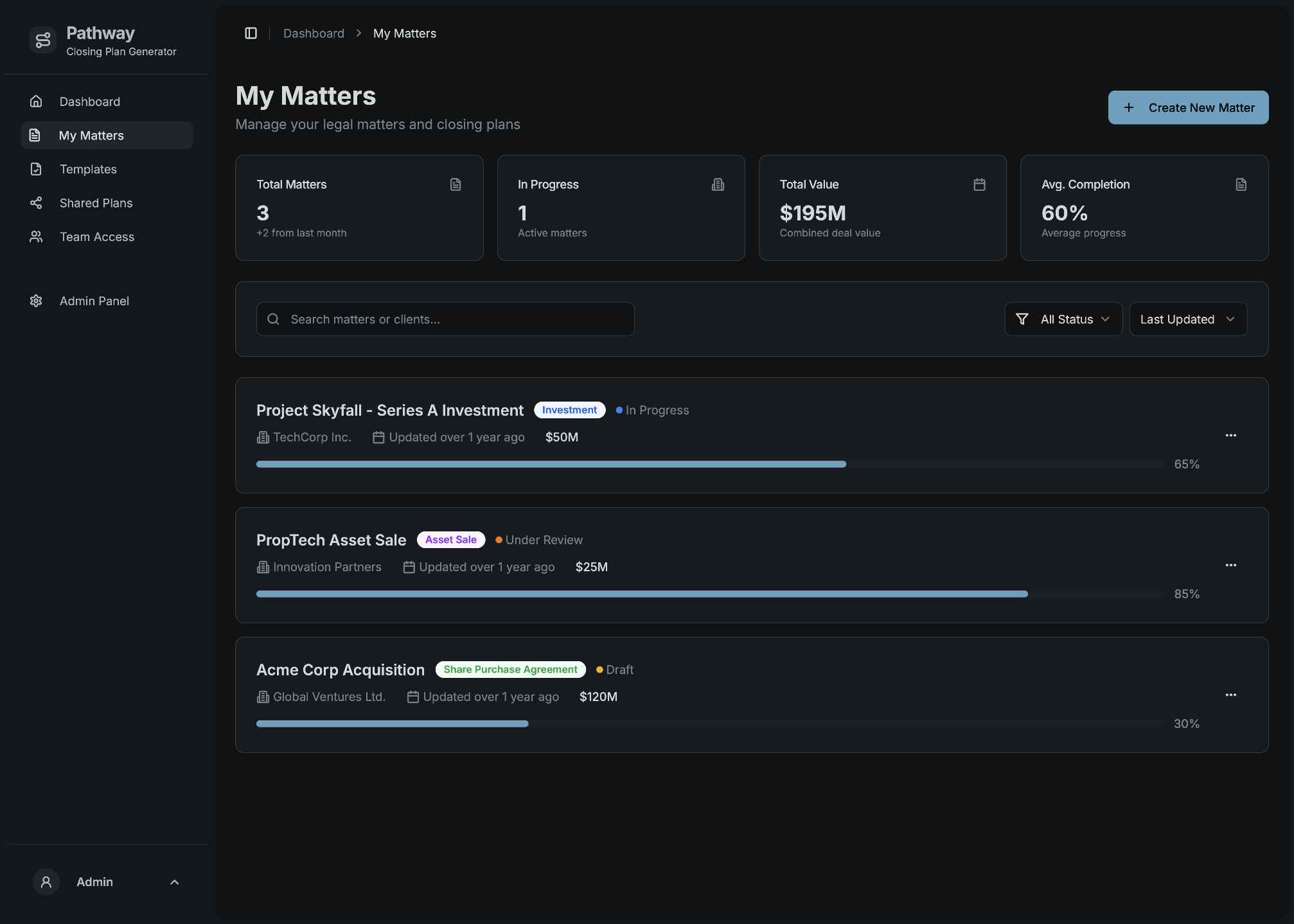Open the Acme Corp Acquisition ellipsis menu
Viewport: 1294px width, 924px height.
[x=1230, y=695]
